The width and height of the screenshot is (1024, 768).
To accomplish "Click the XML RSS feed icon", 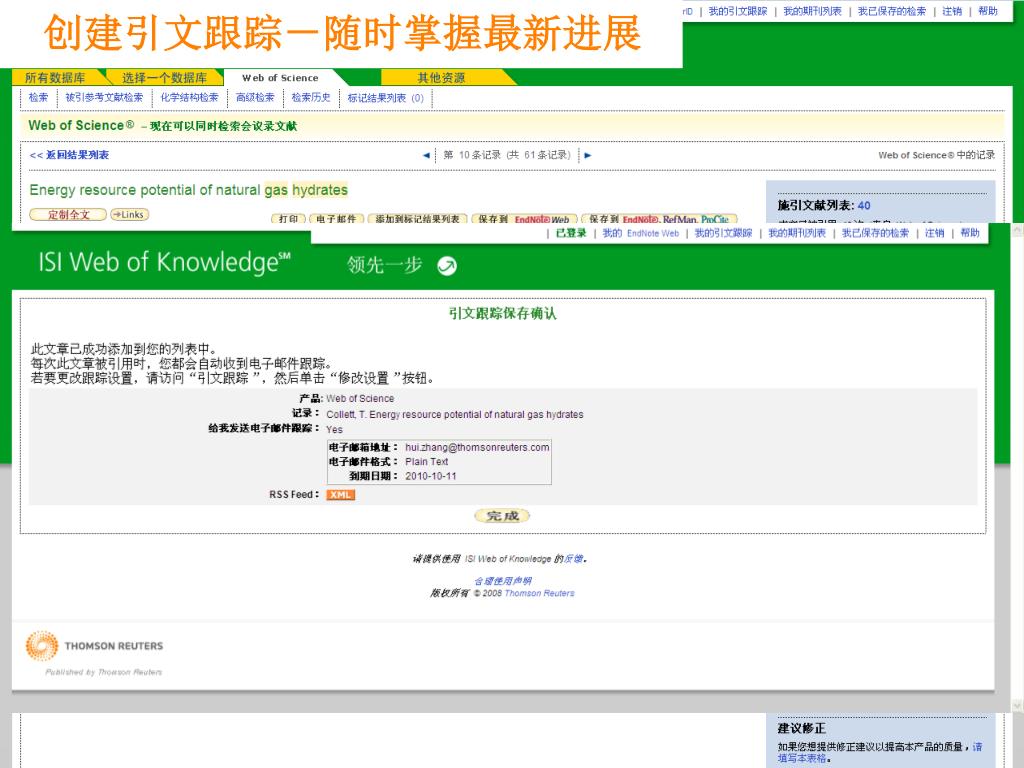I will click(340, 495).
